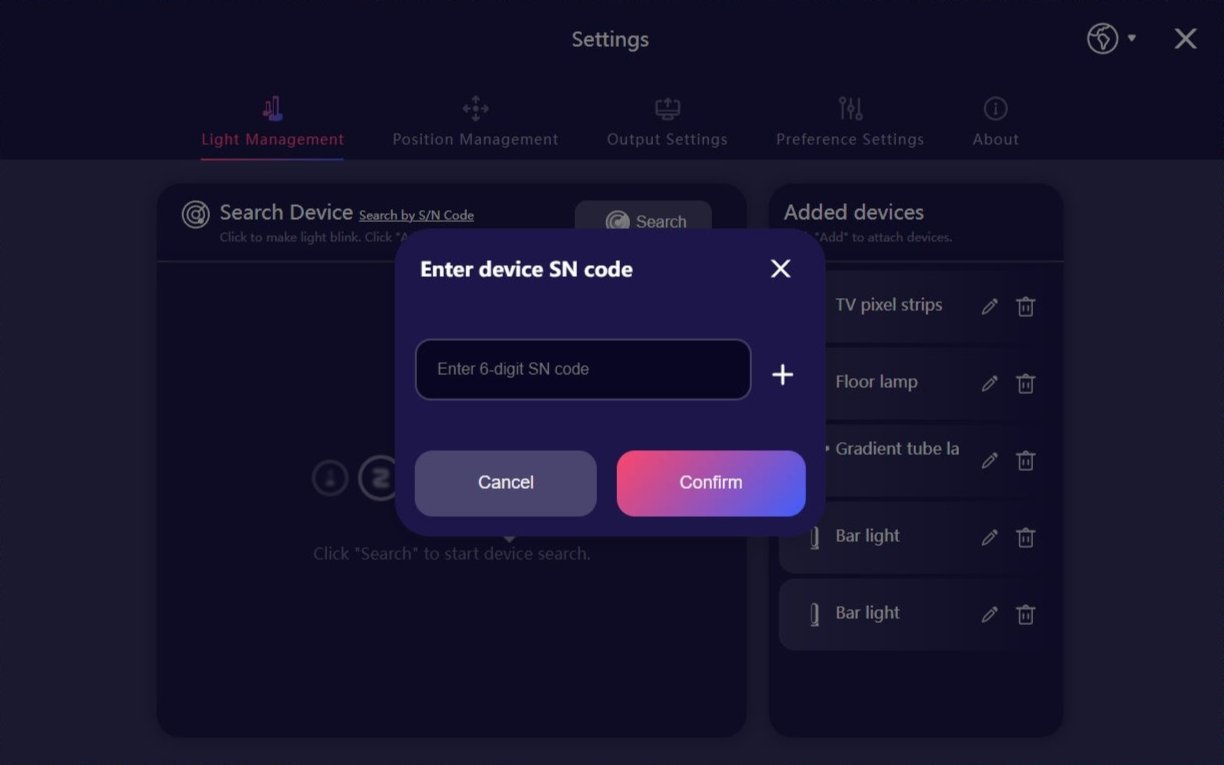The height and width of the screenshot is (765, 1224).
Task: Open the About tab
Action: [996, 122]
